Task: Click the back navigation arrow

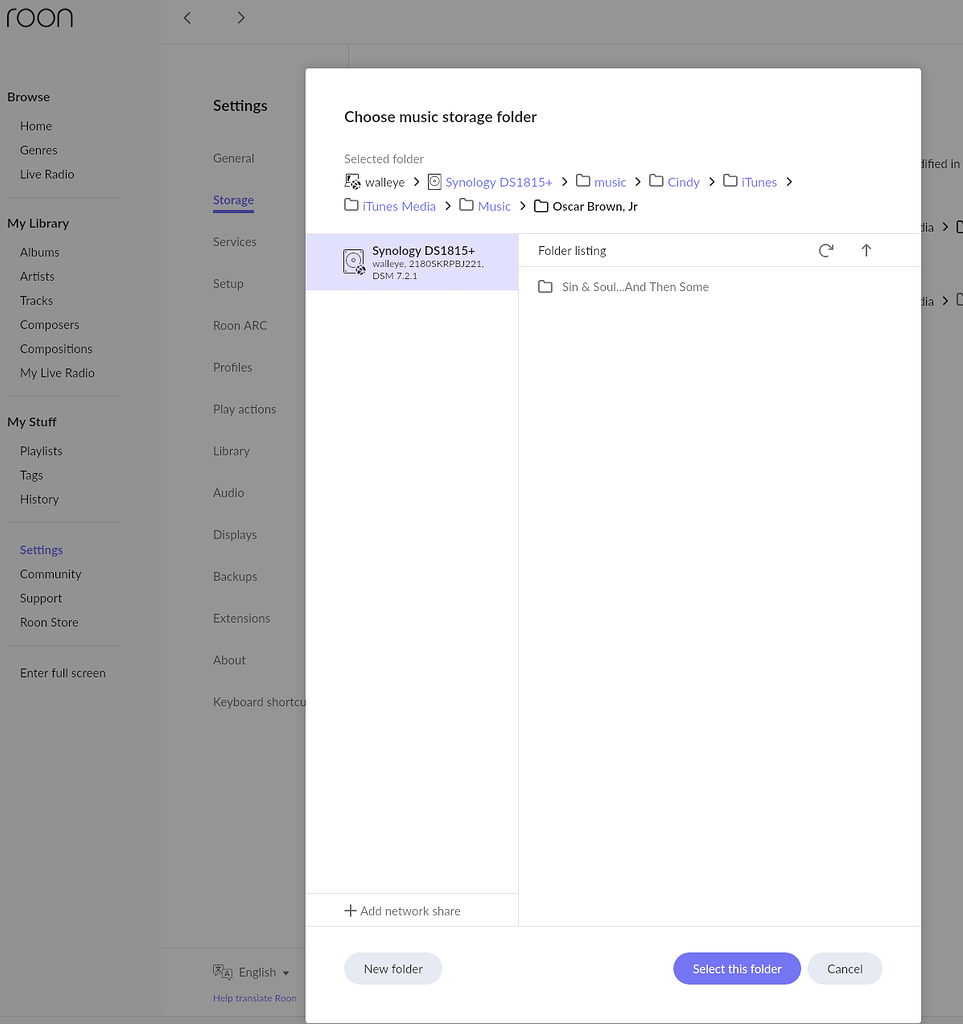Action: pos(188,18)
